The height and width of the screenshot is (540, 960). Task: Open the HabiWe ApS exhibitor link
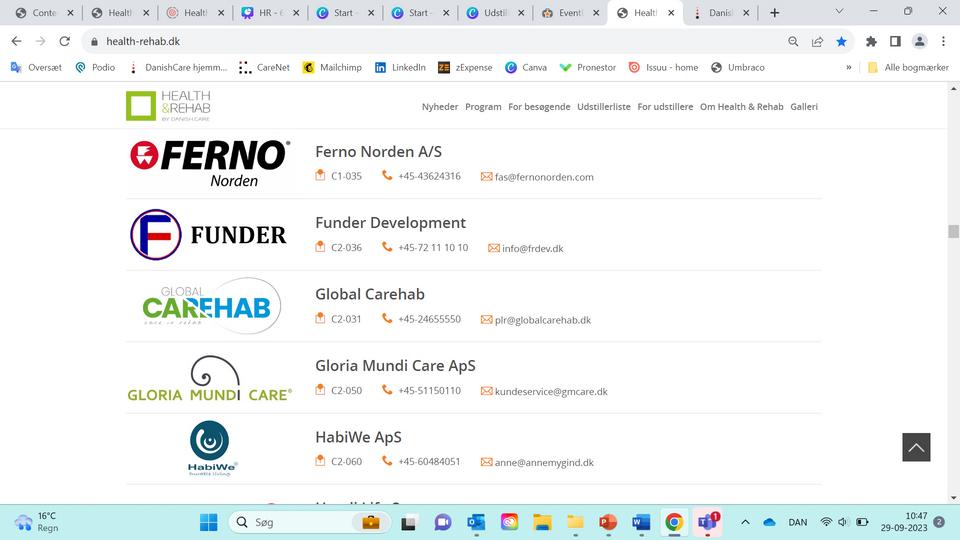coord(358,437)
